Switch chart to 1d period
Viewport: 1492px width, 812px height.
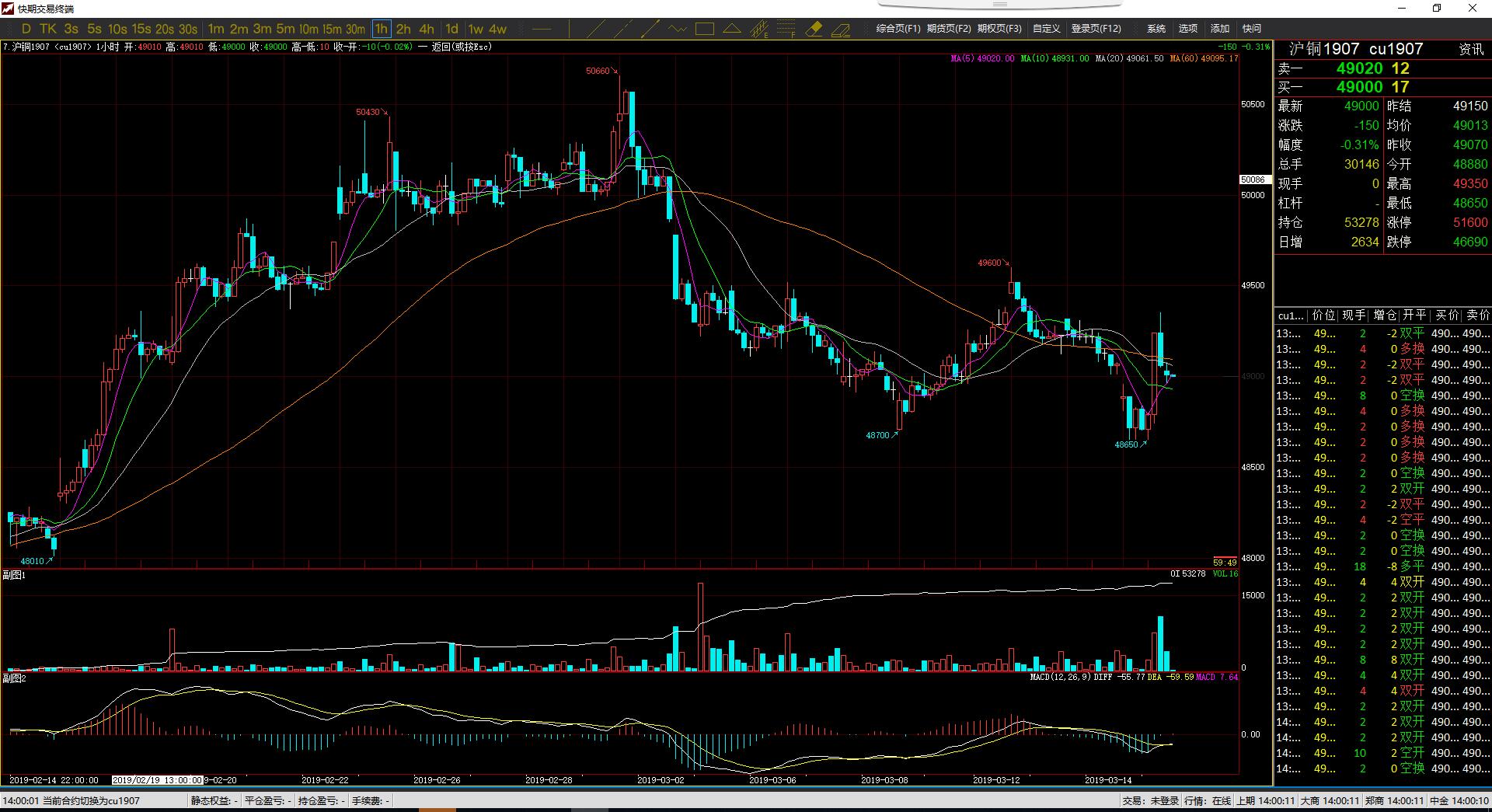click(x=451, y=29)
